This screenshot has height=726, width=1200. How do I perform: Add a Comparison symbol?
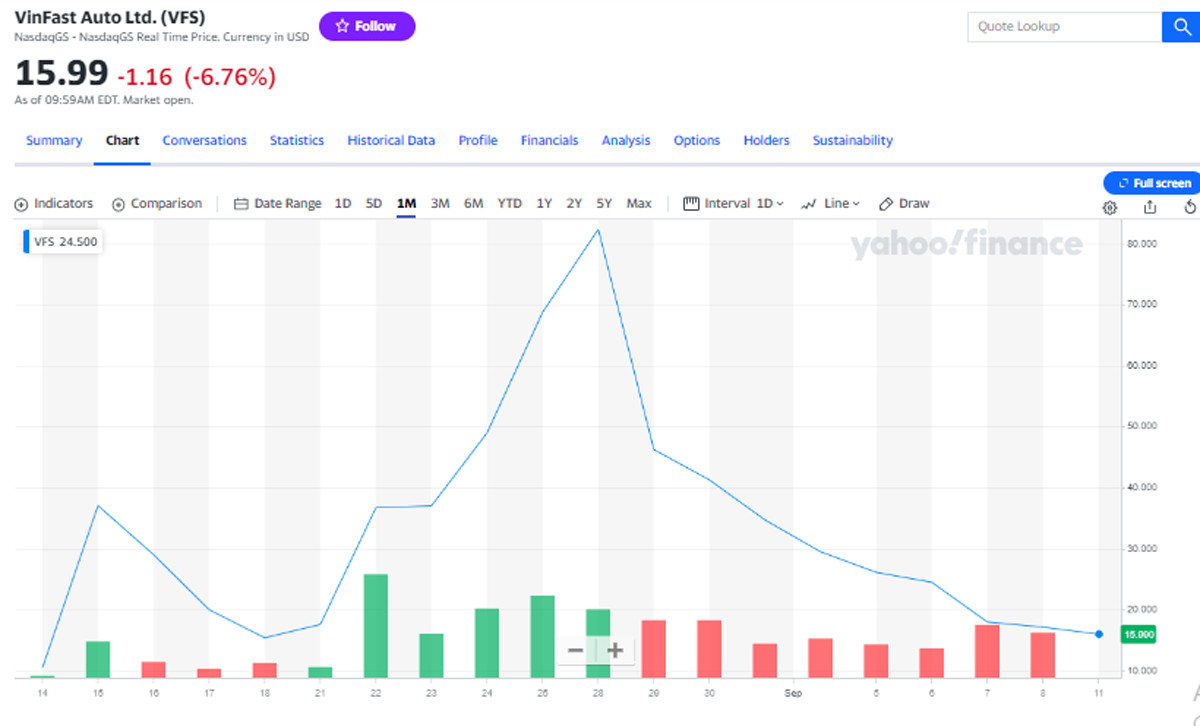click(157, 203)
